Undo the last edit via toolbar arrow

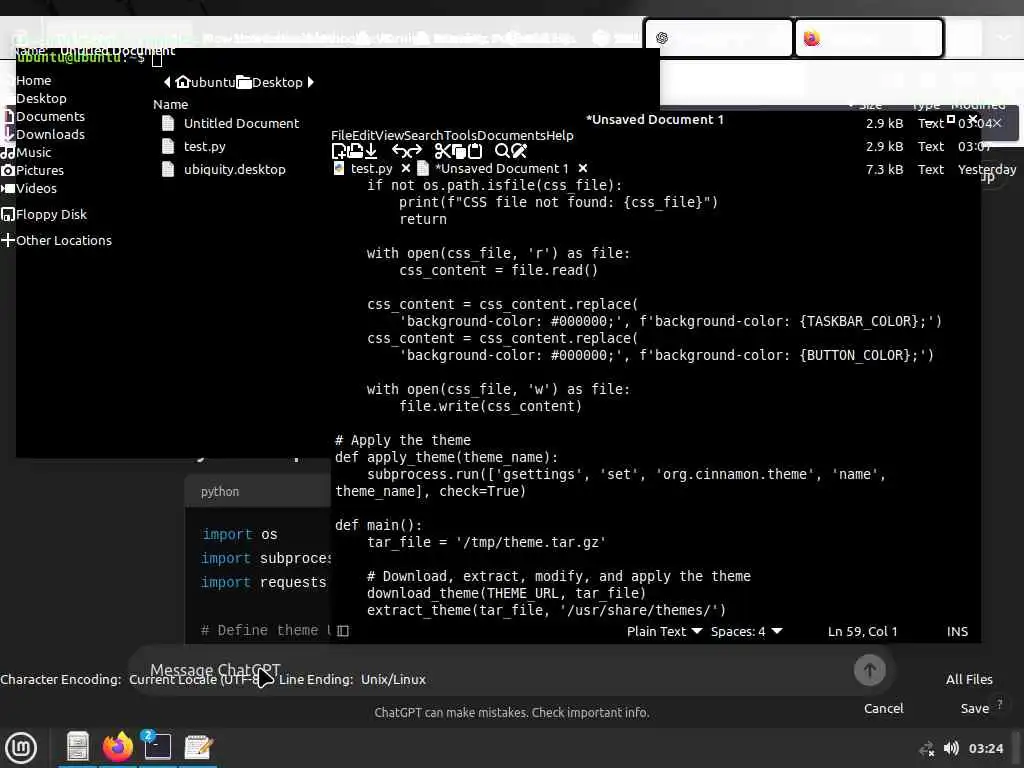pos(398,152)
